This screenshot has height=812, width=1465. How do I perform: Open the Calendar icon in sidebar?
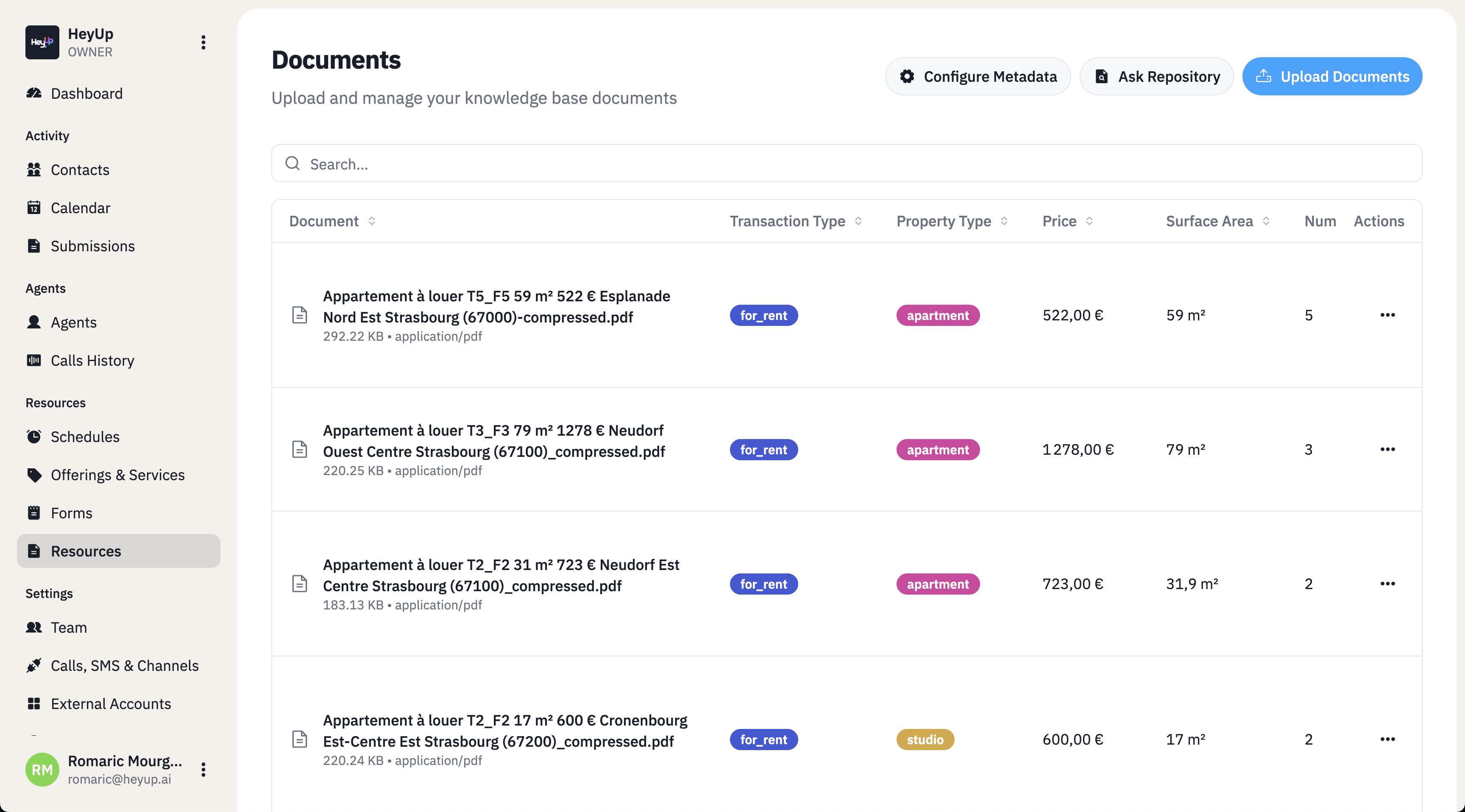pyautogui.click(x=34, y=207)
